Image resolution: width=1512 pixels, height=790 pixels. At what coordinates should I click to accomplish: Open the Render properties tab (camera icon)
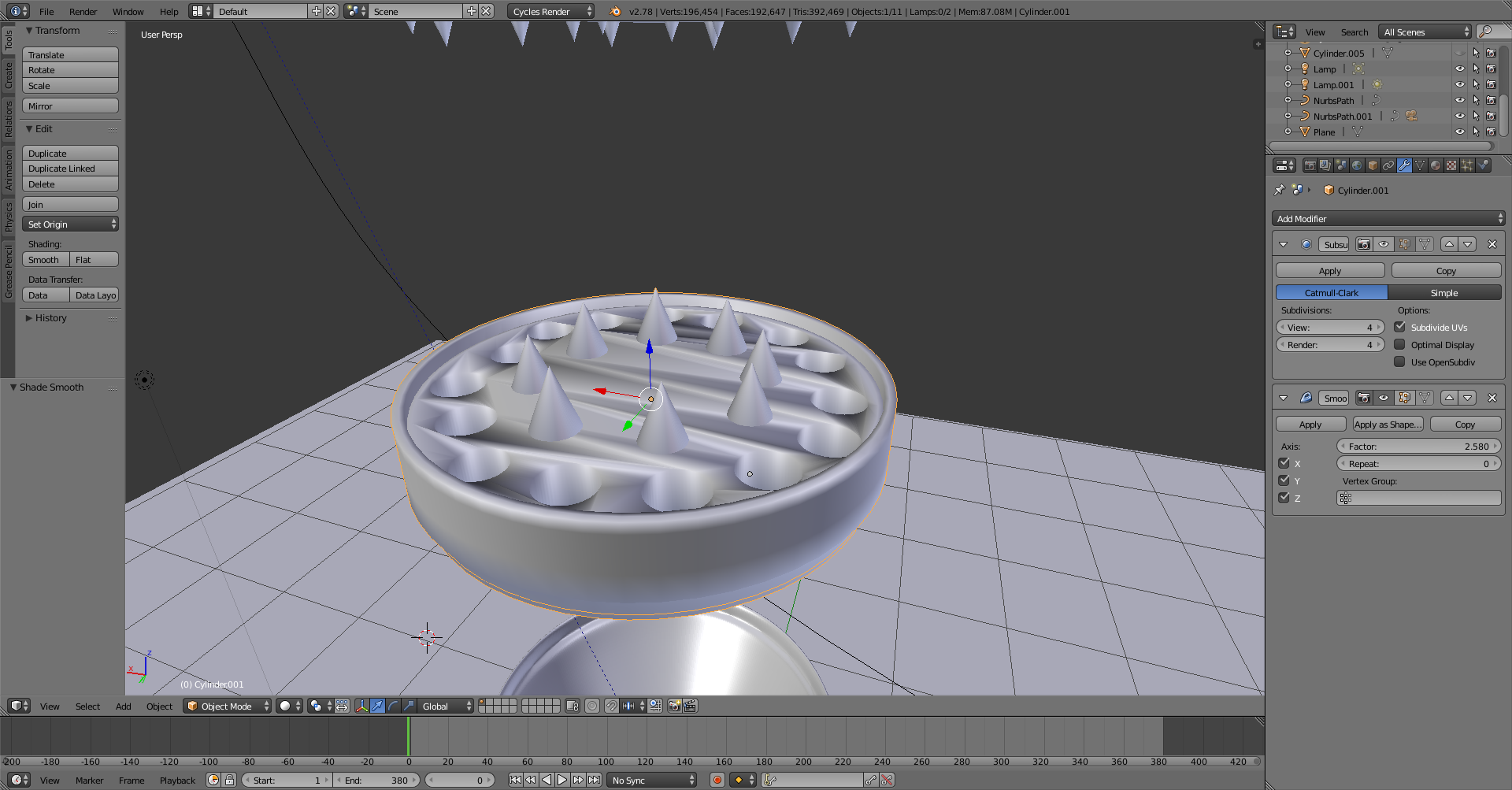[x=1310, y=165]
